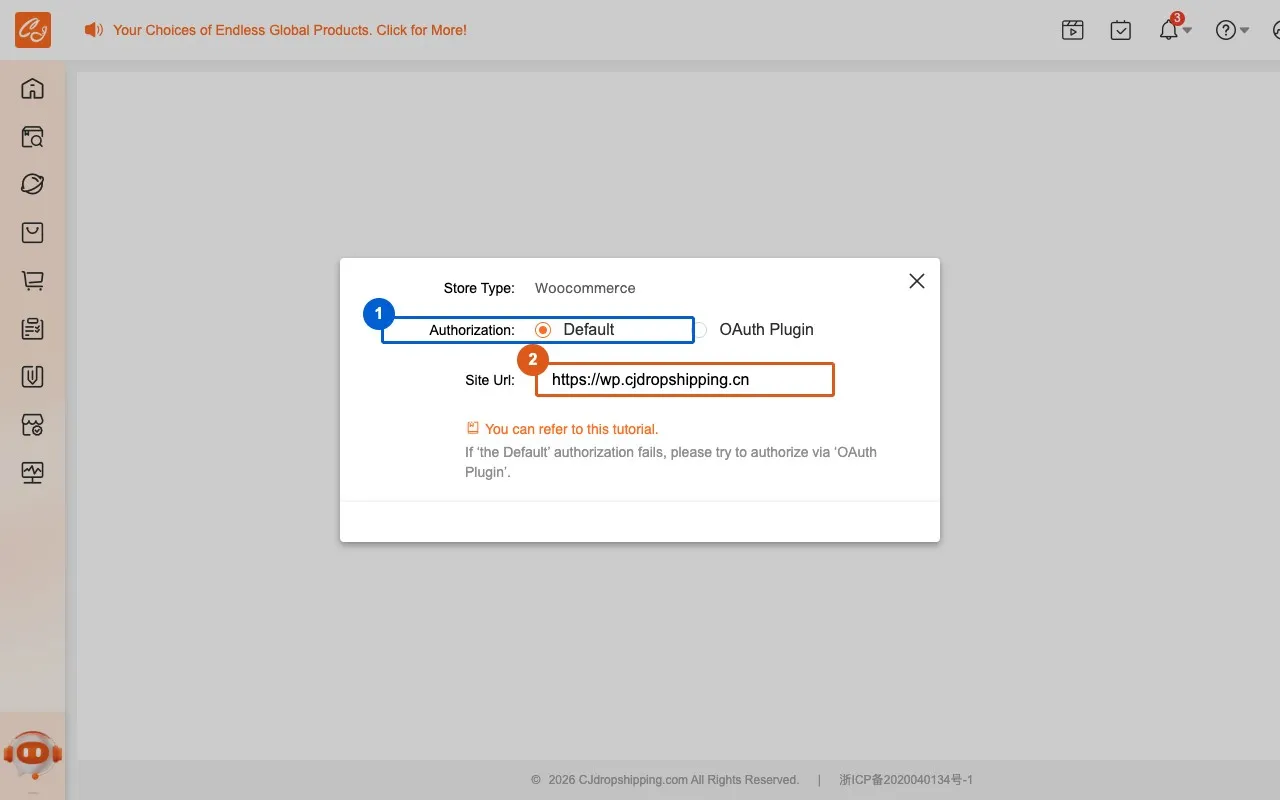Open the calendar check icon in header

pyautogui.click(x=1121, y=30)
